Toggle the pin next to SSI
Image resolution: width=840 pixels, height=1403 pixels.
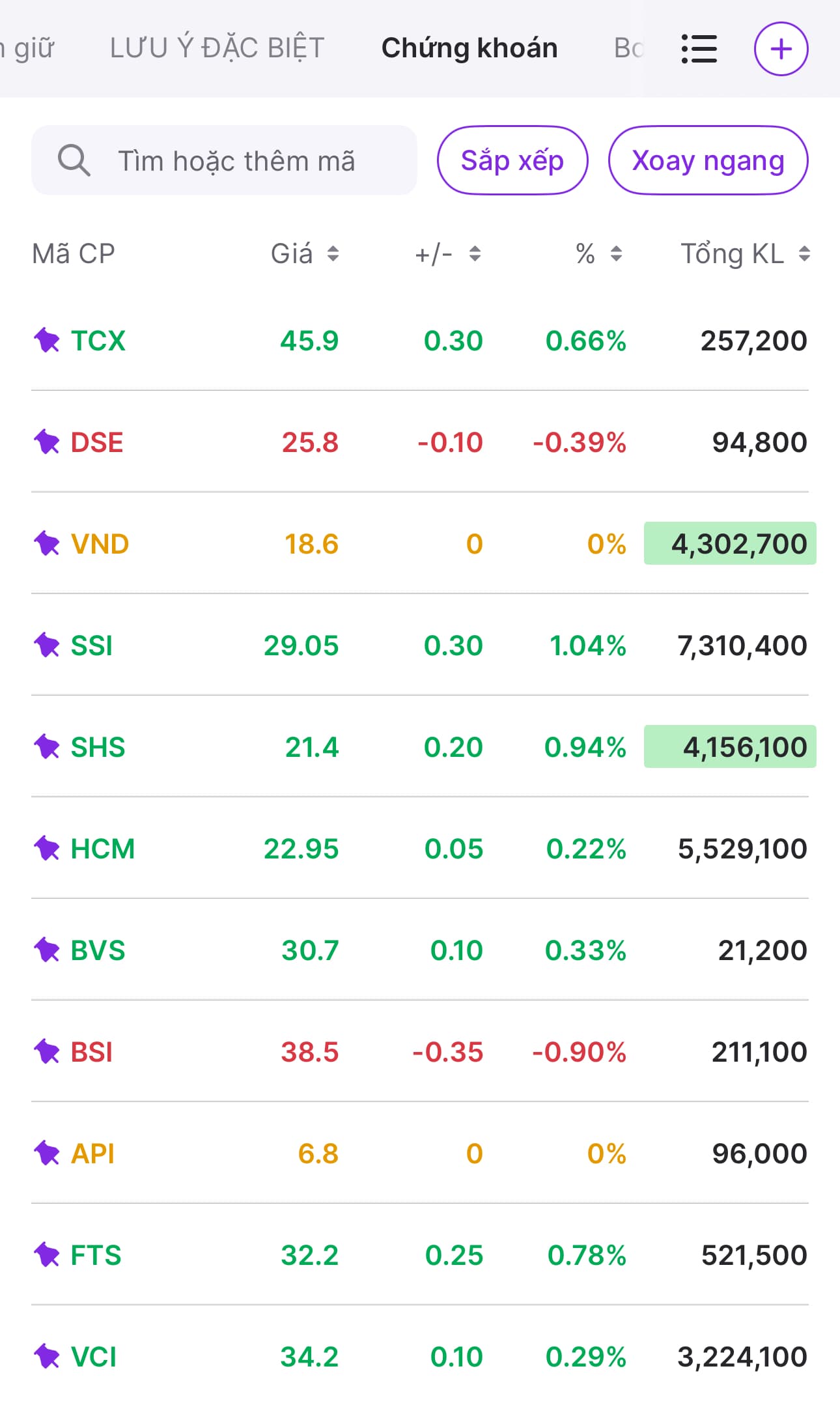coord(47,645)
